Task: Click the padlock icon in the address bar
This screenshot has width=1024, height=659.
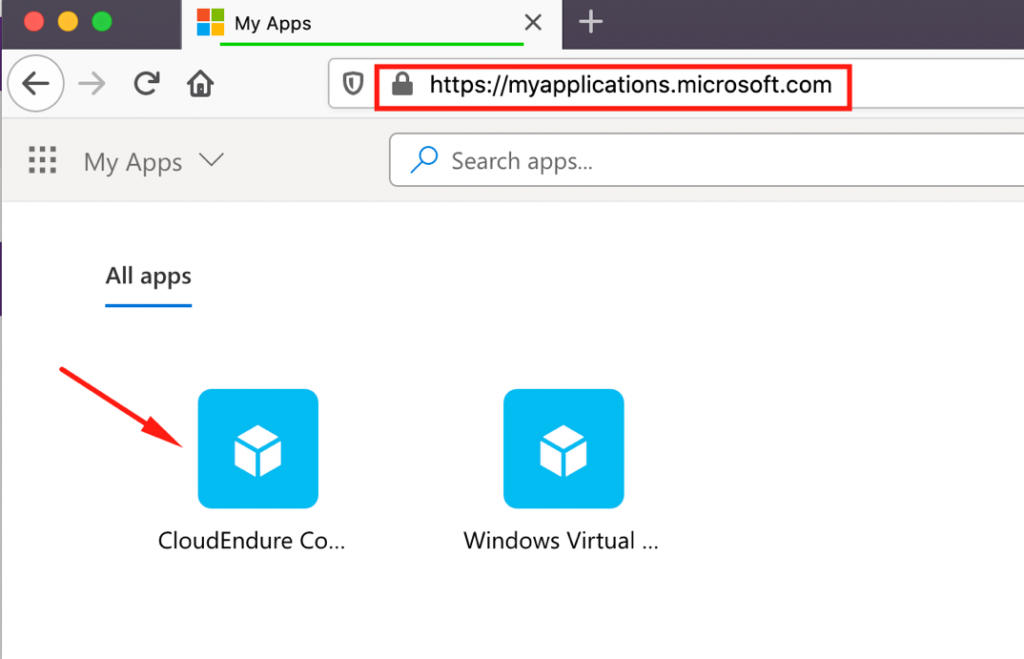Action: click(x=402, y=85)
